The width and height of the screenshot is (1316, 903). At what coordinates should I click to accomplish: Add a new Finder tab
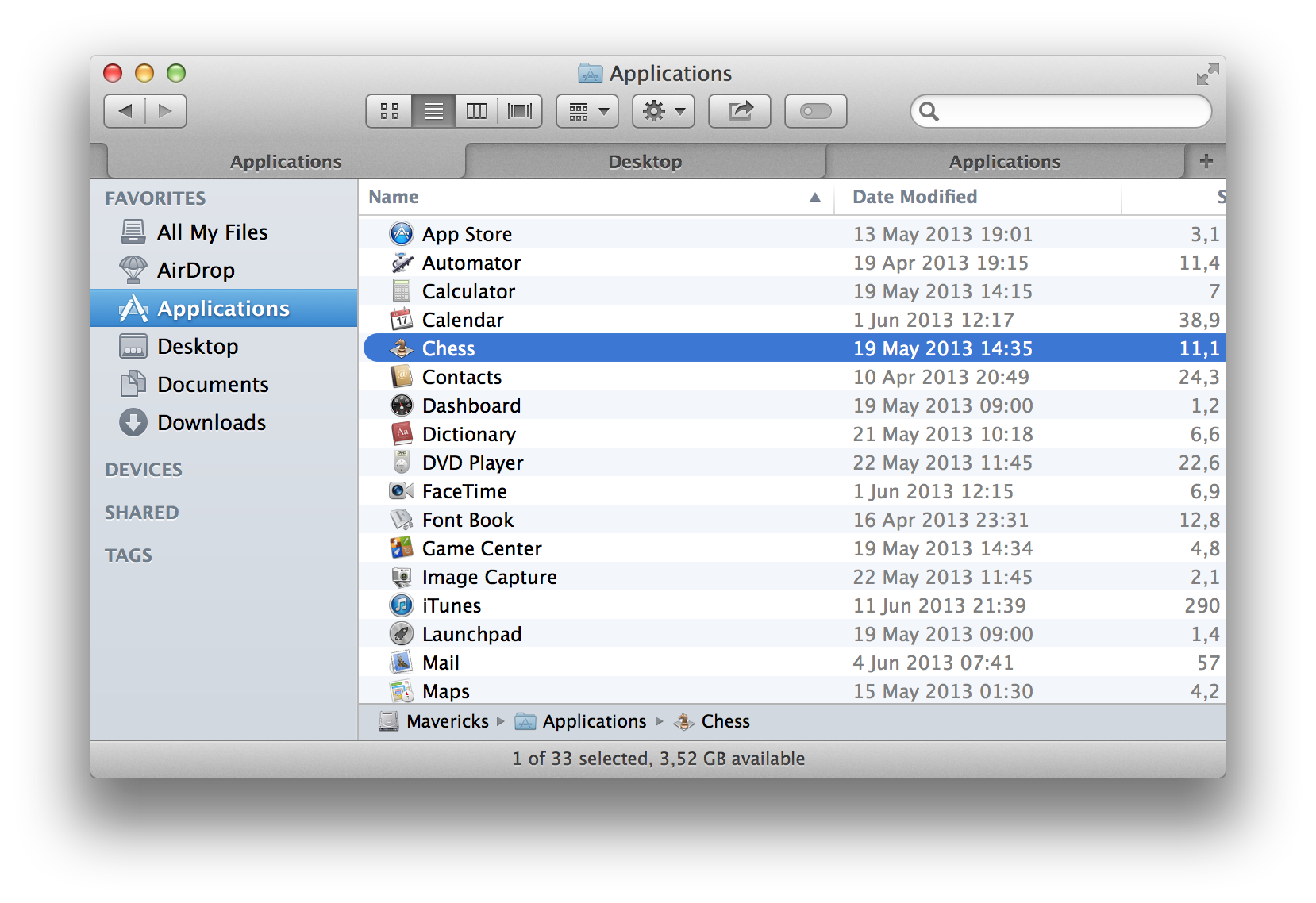coord(1206,161)
